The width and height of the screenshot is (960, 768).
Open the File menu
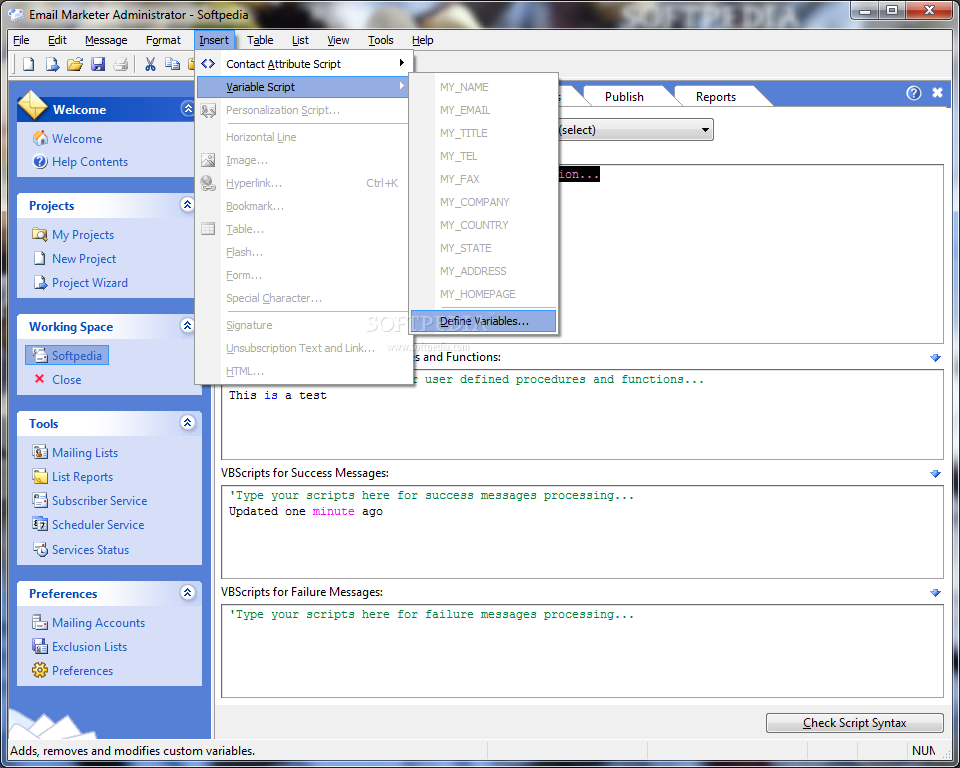(x=21, y=40)
